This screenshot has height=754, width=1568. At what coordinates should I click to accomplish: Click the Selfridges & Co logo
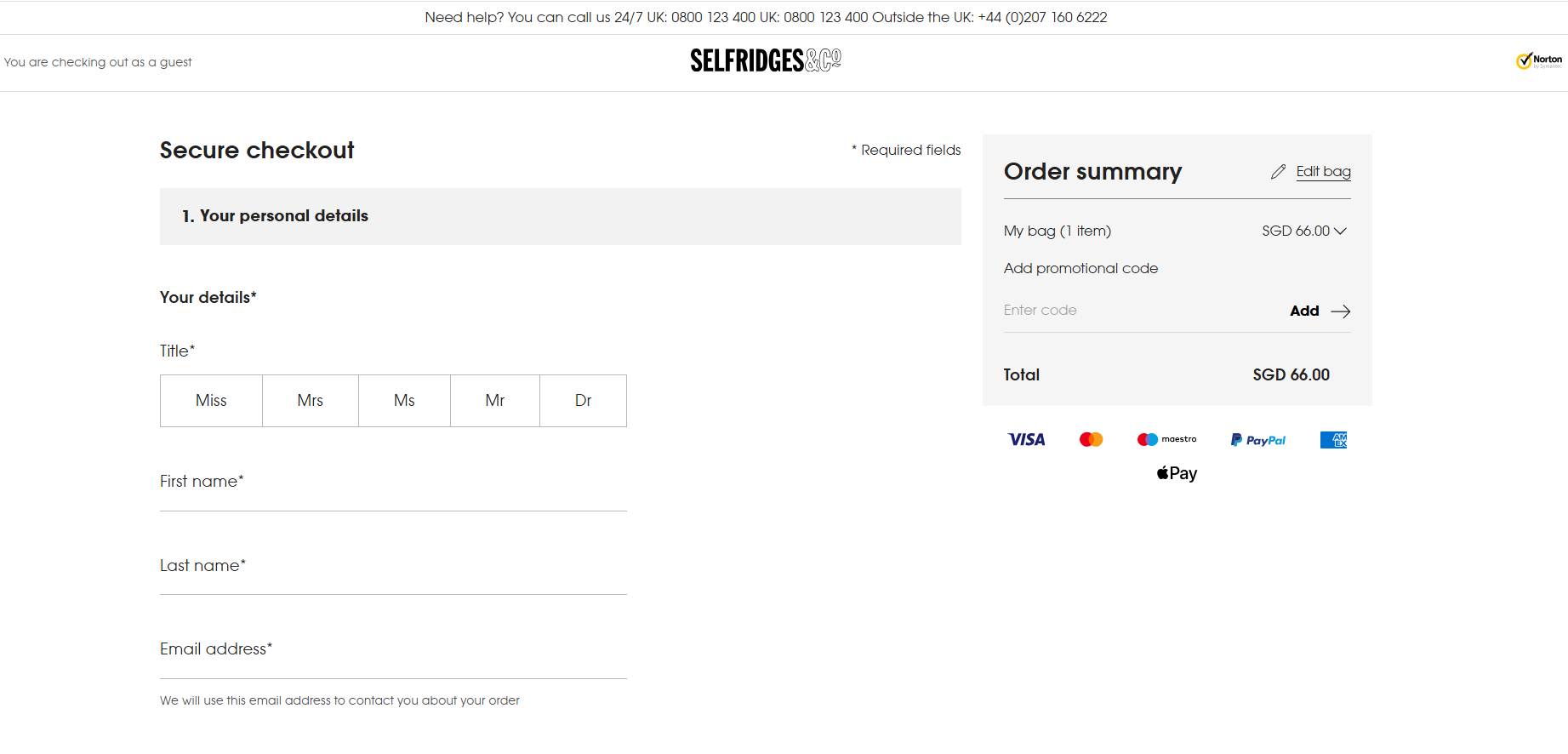click(x=765, y=60)
